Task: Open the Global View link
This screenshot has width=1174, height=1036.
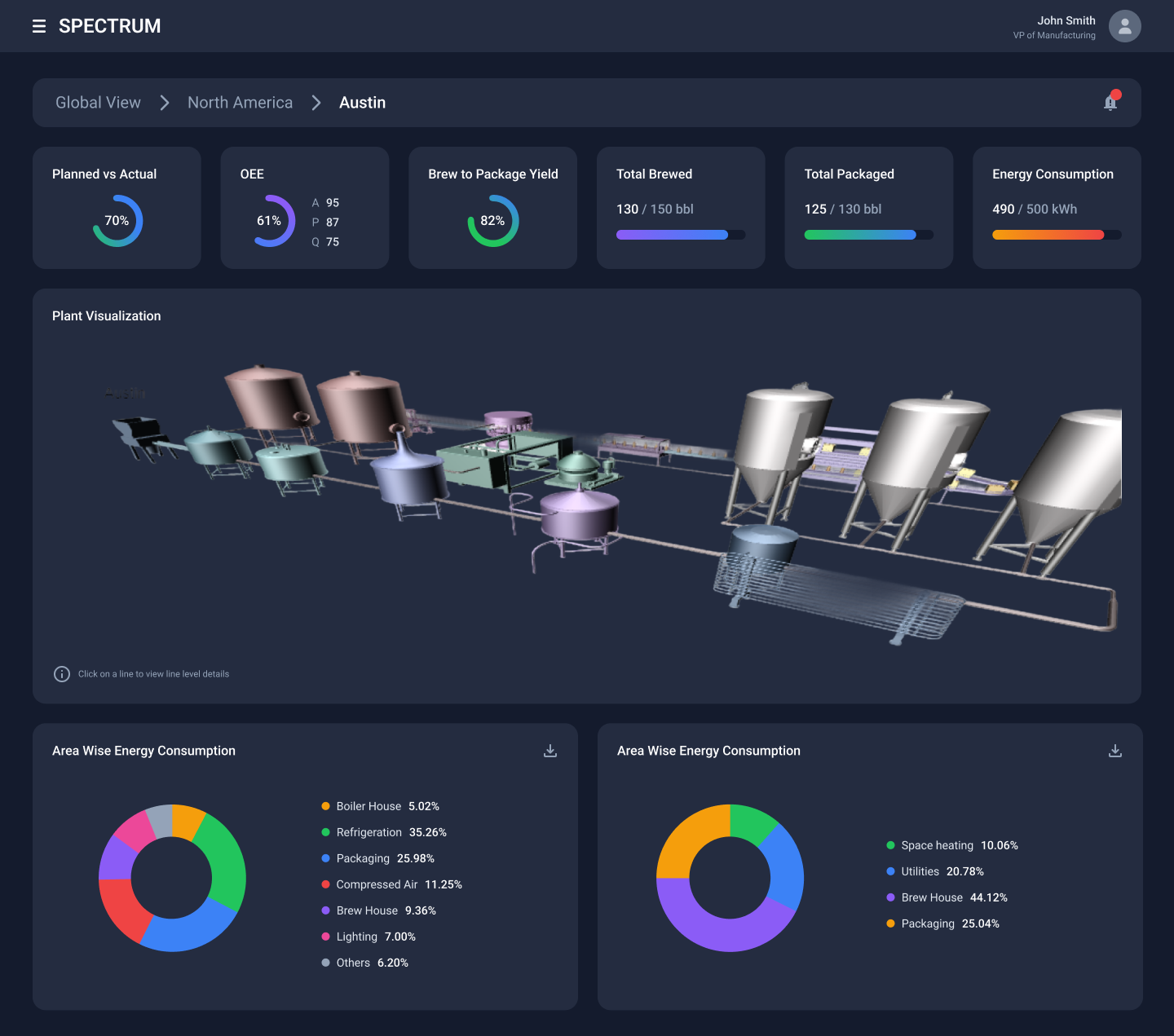Action: tap(98, 103)
